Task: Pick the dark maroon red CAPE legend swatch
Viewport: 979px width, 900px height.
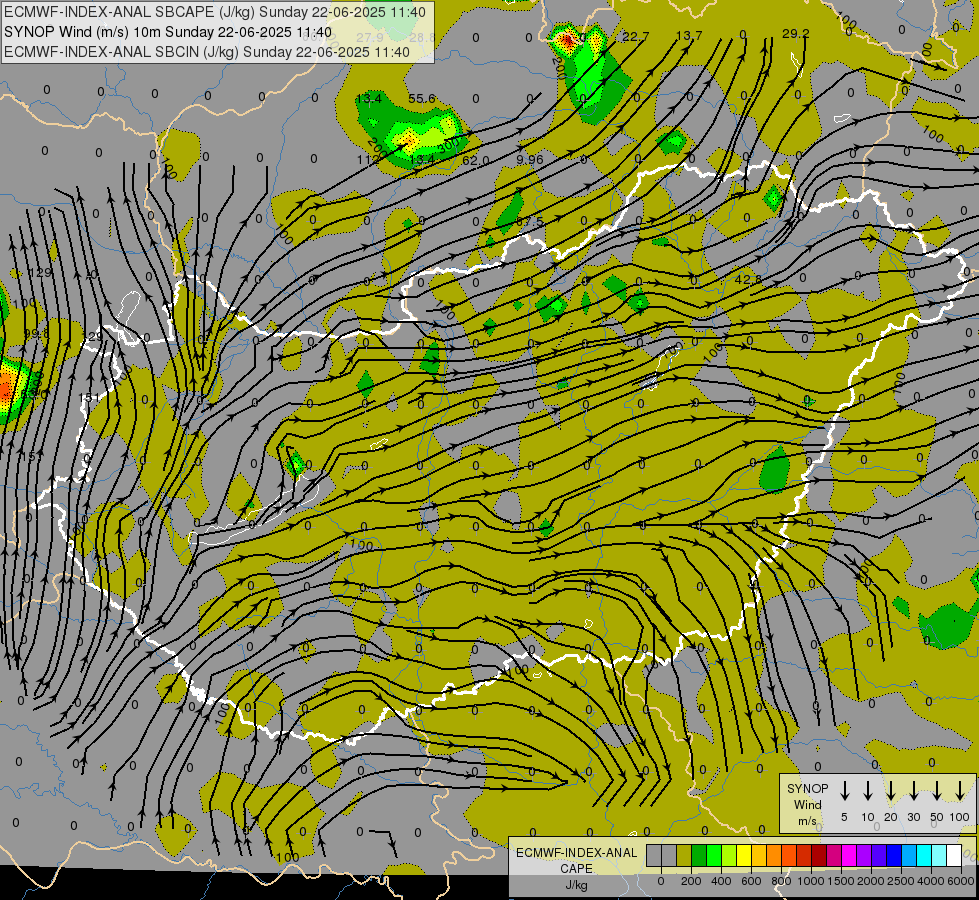Action: click(x=819, y=855)
